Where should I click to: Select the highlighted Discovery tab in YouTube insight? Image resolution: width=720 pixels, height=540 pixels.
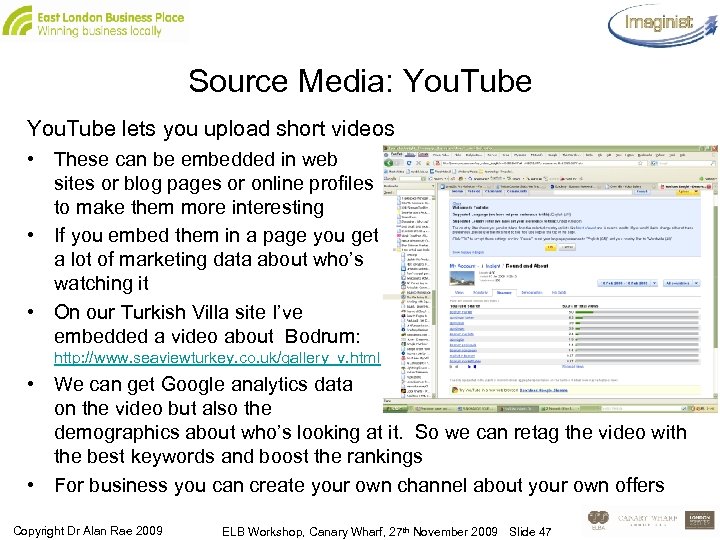[x=504, y=292]
